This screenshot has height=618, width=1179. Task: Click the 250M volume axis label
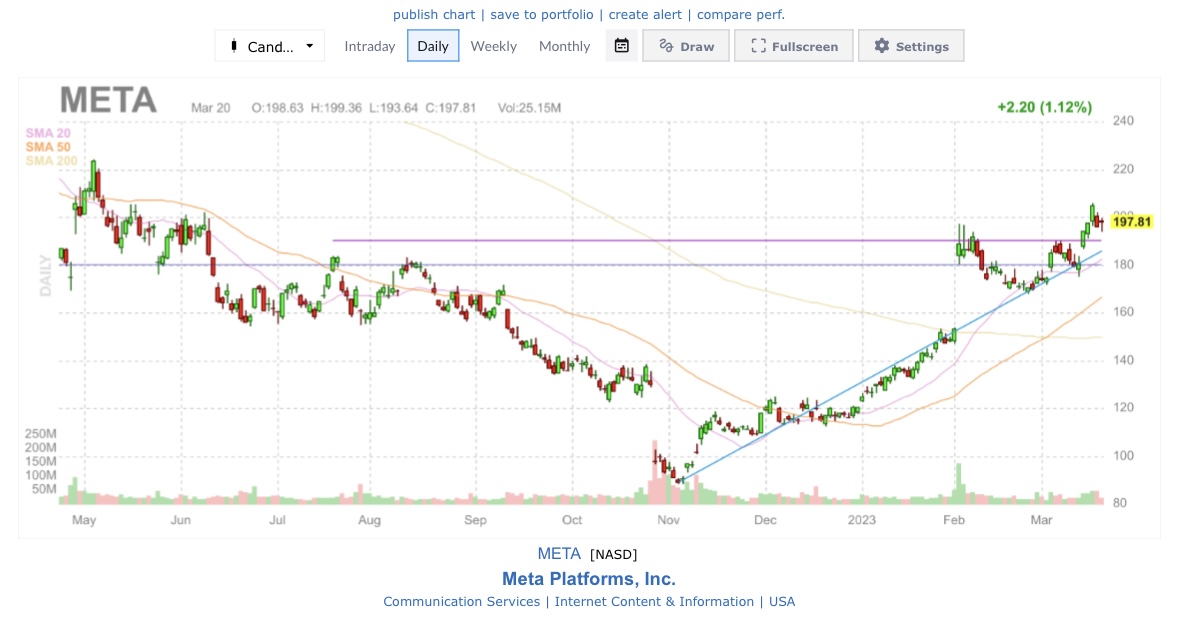point(41,434)
